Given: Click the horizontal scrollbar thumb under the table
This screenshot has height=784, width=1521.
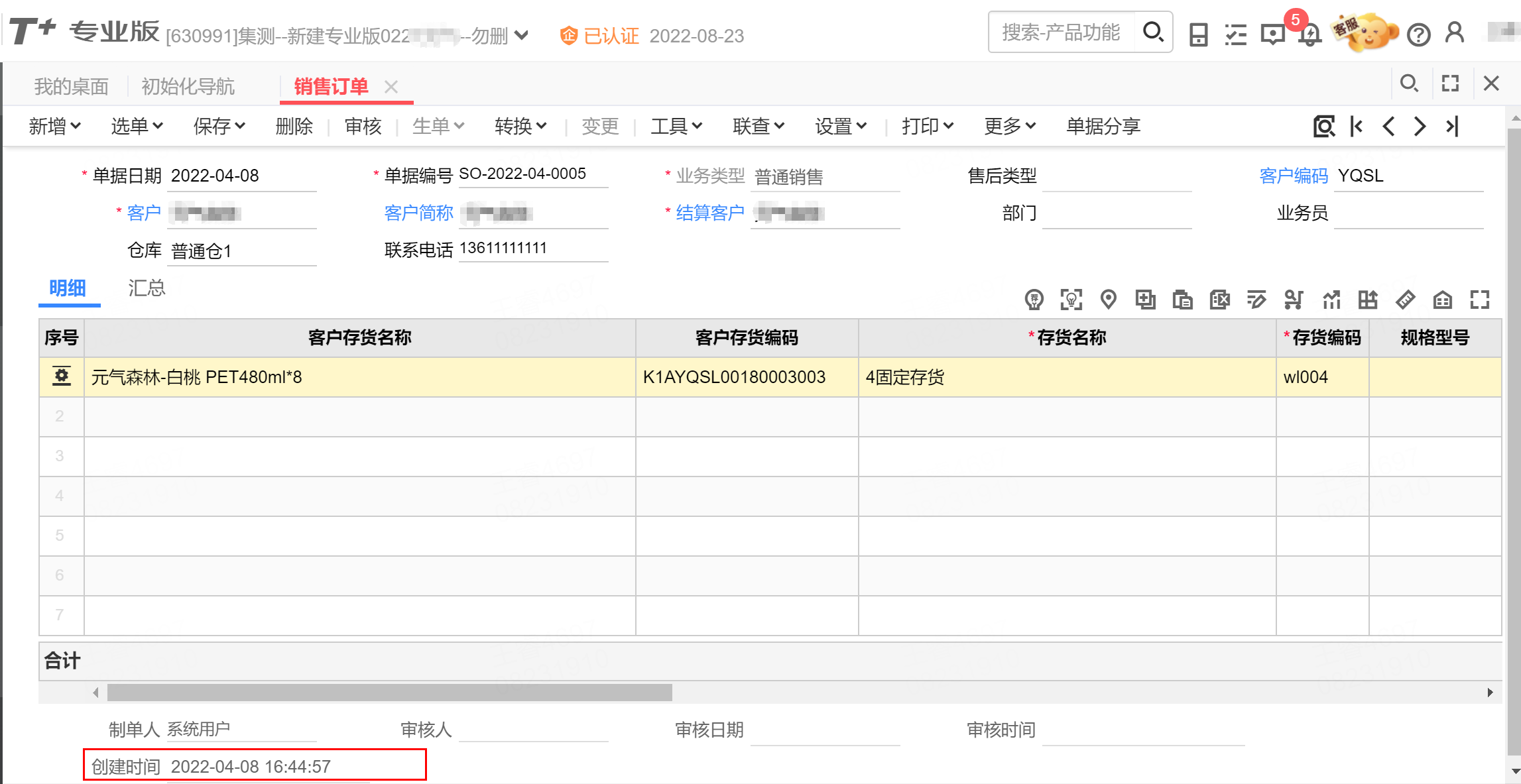Looking at the screenshot, I should [x=389, y=693].
